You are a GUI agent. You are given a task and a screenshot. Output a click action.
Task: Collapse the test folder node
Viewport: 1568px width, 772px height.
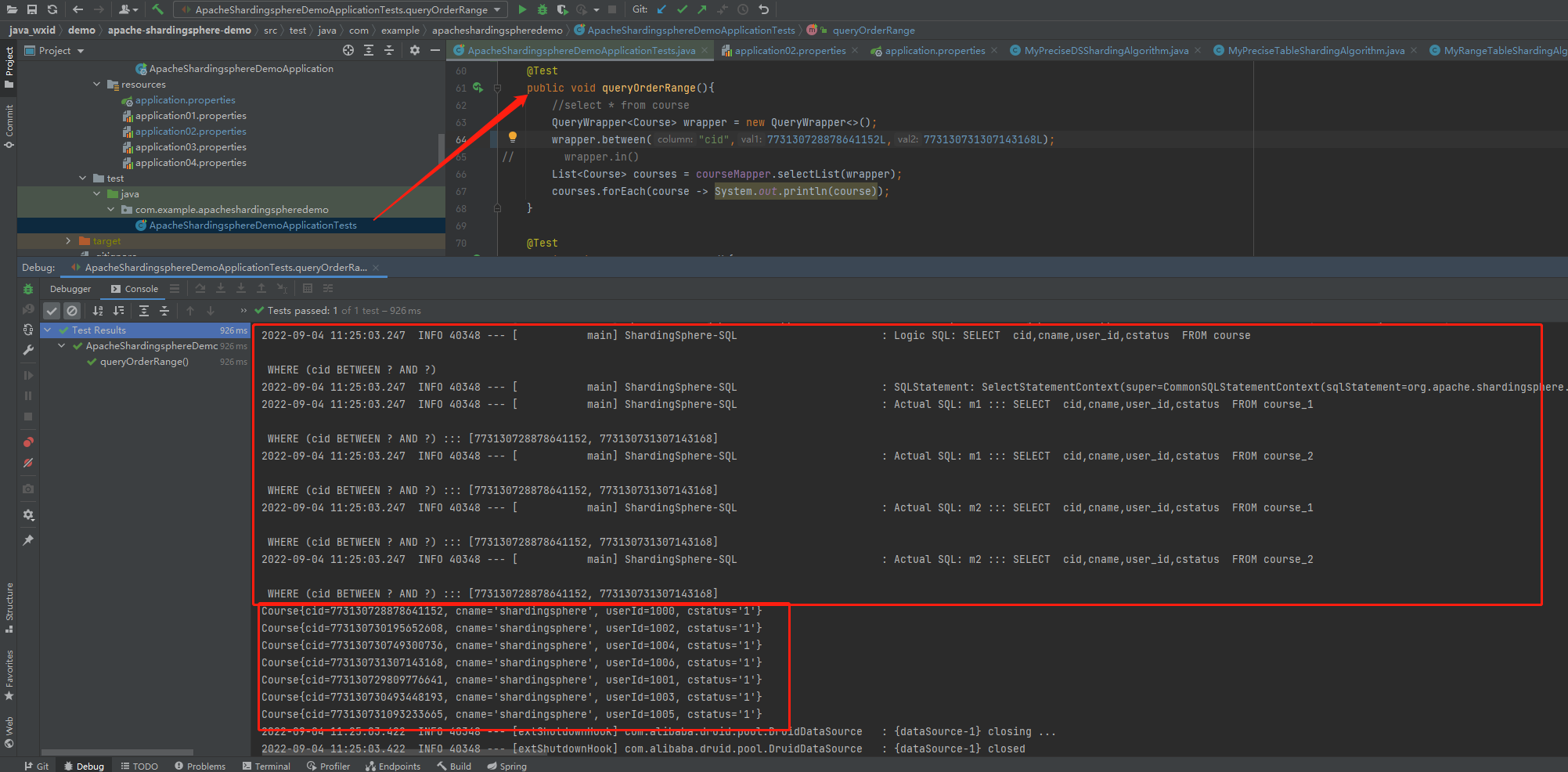click(83, 178)
